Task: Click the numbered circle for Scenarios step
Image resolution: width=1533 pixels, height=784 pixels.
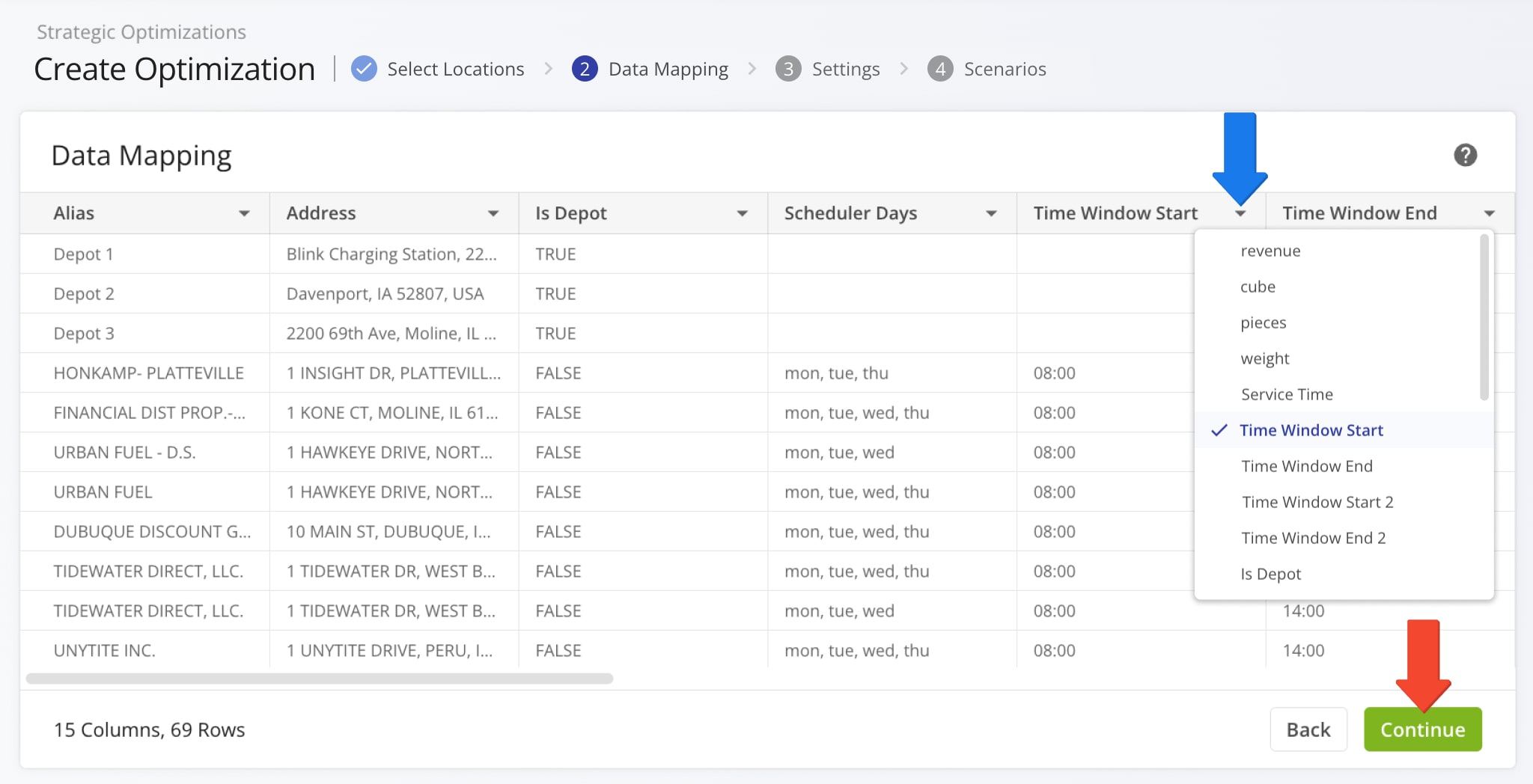Action: tap(941, 68)
